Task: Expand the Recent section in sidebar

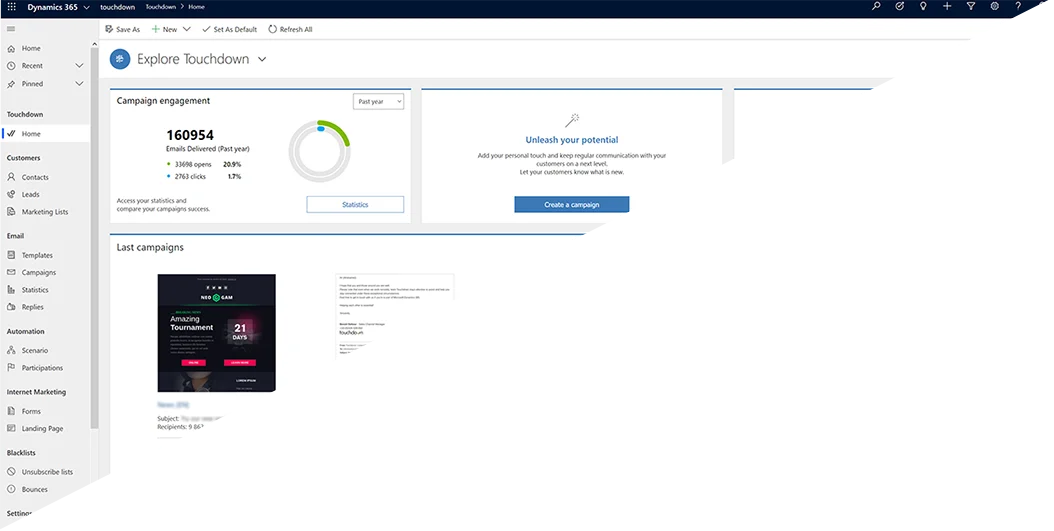Action: pos(79,66)
